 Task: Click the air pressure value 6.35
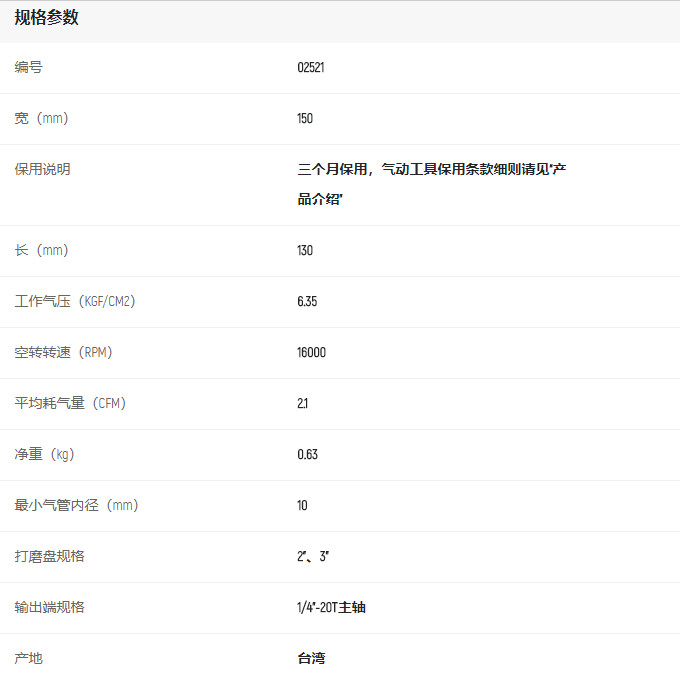pyautogui.click(x=307, y=302)
